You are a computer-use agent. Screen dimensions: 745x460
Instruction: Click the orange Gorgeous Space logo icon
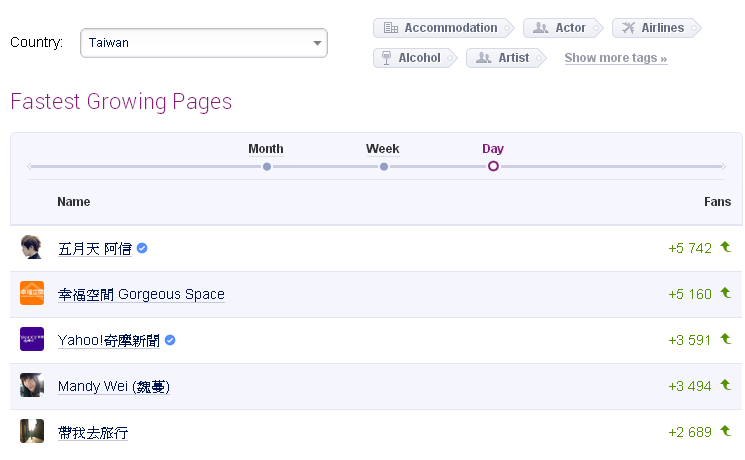pyautogui.click(x=32, y=294)
